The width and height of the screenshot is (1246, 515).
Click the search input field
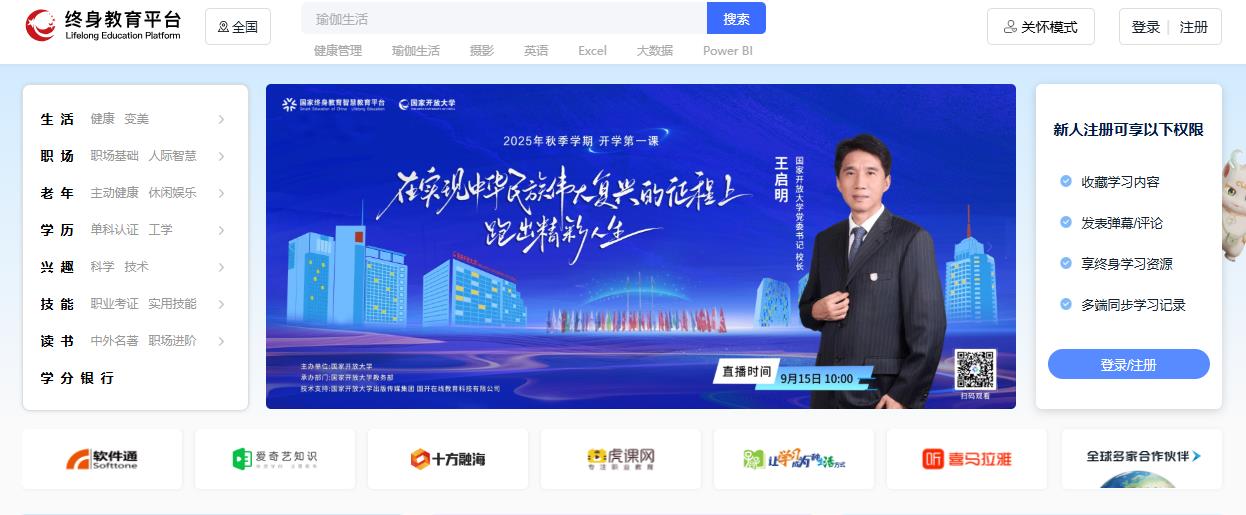pos(504,18)
